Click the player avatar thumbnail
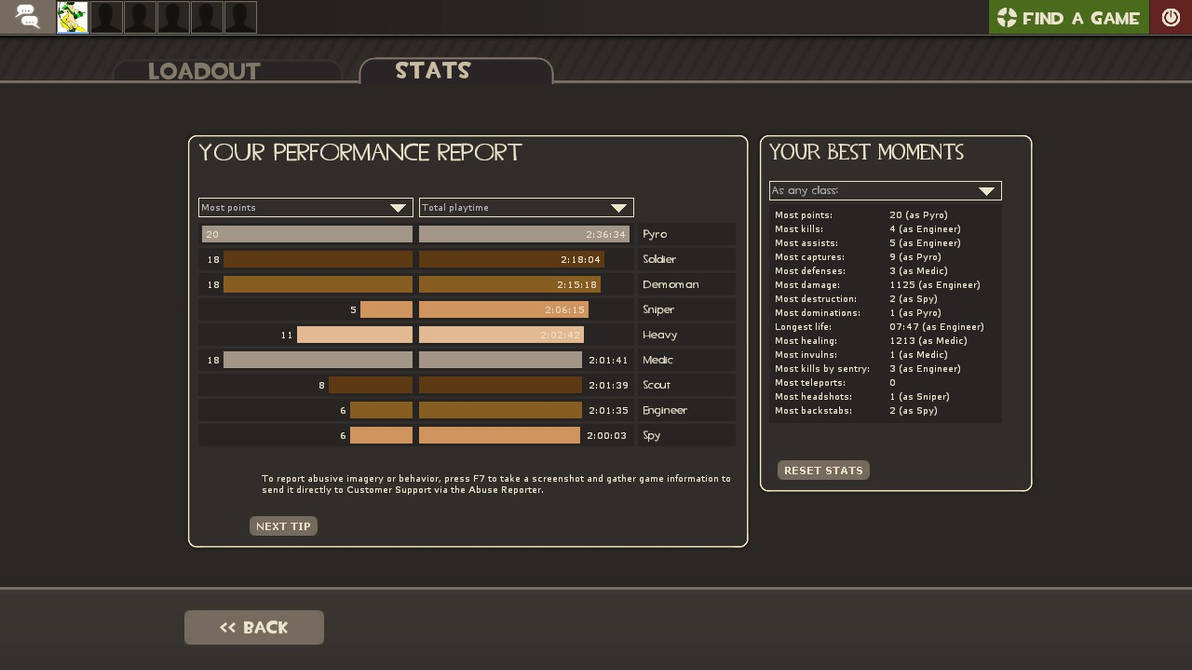Image resolution: width=1192 pixels, height=670 pixels. pyautogui.click(x=72, y=17)
